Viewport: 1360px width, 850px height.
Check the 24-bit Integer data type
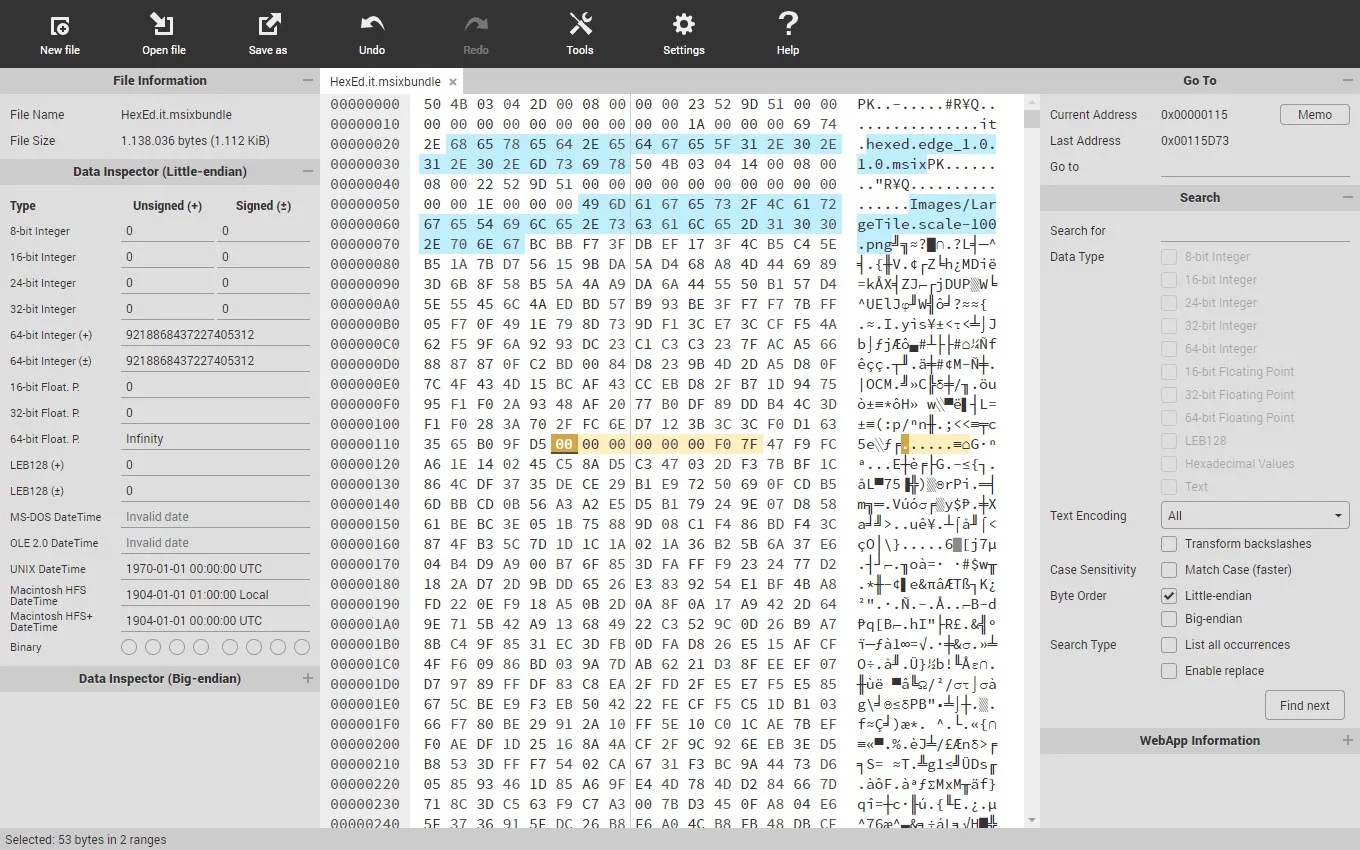coord(1168,303)
